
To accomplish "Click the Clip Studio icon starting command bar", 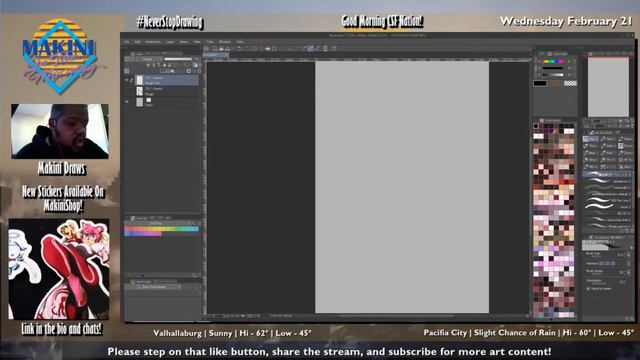I will (x=207, y=49).
